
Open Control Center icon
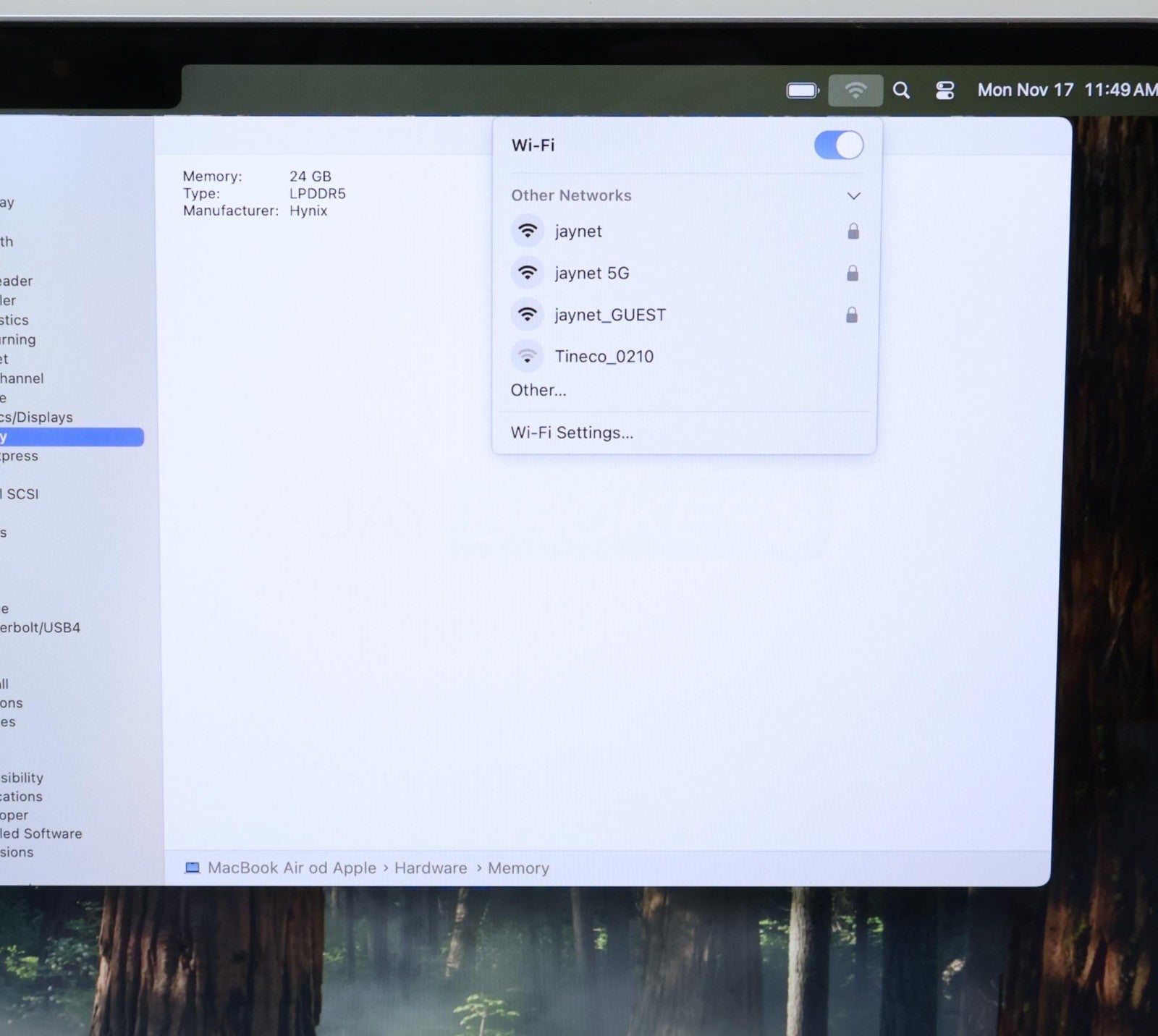(944, 90)
